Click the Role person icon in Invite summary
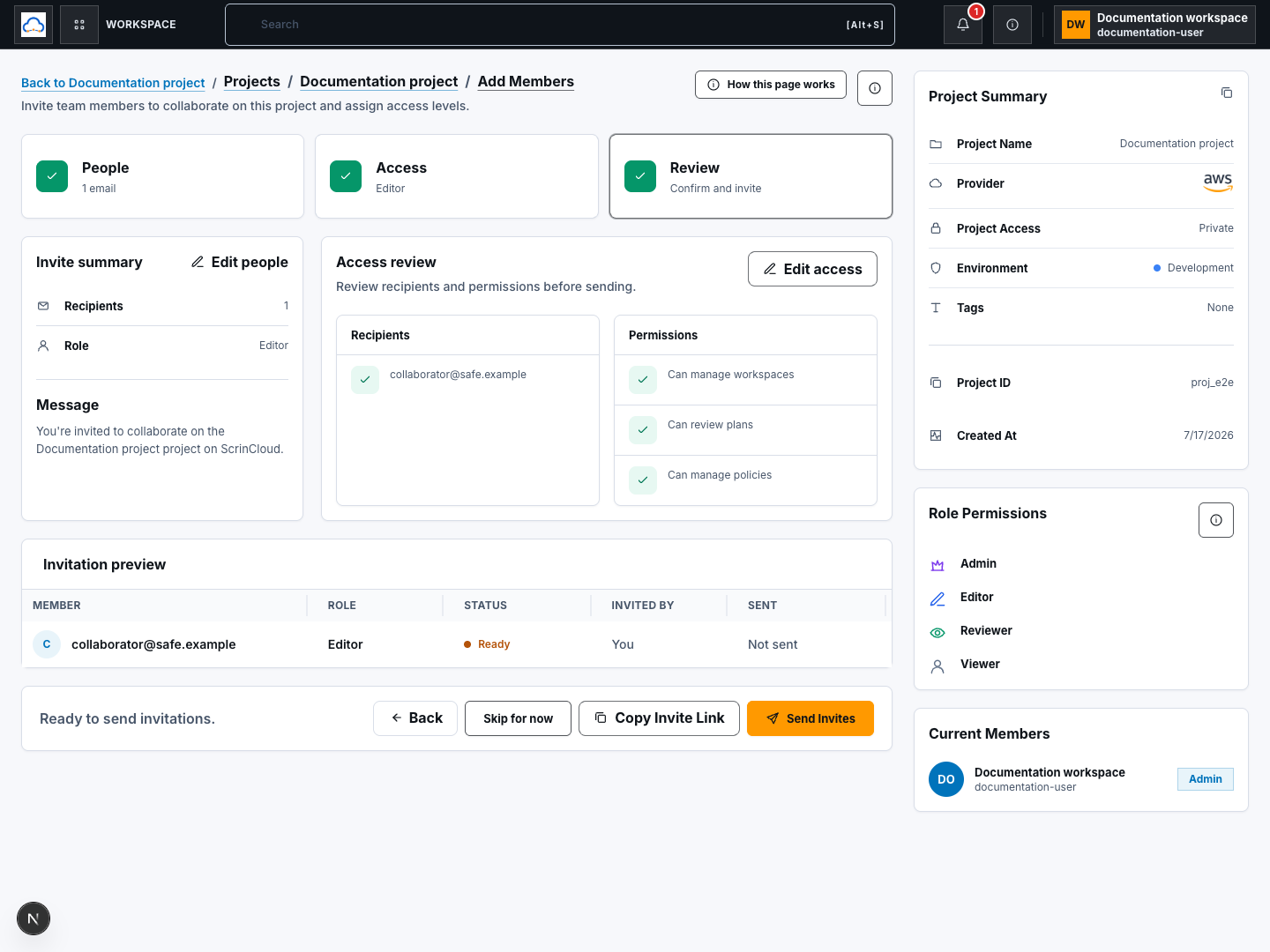 point(43,346)
